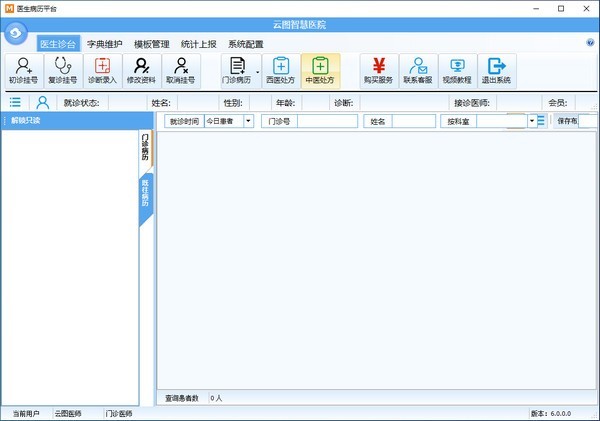The height and width of the screenshot is (421, 600).
Task: Open the 统计上报 menu tab
Action: coord(199,44)
